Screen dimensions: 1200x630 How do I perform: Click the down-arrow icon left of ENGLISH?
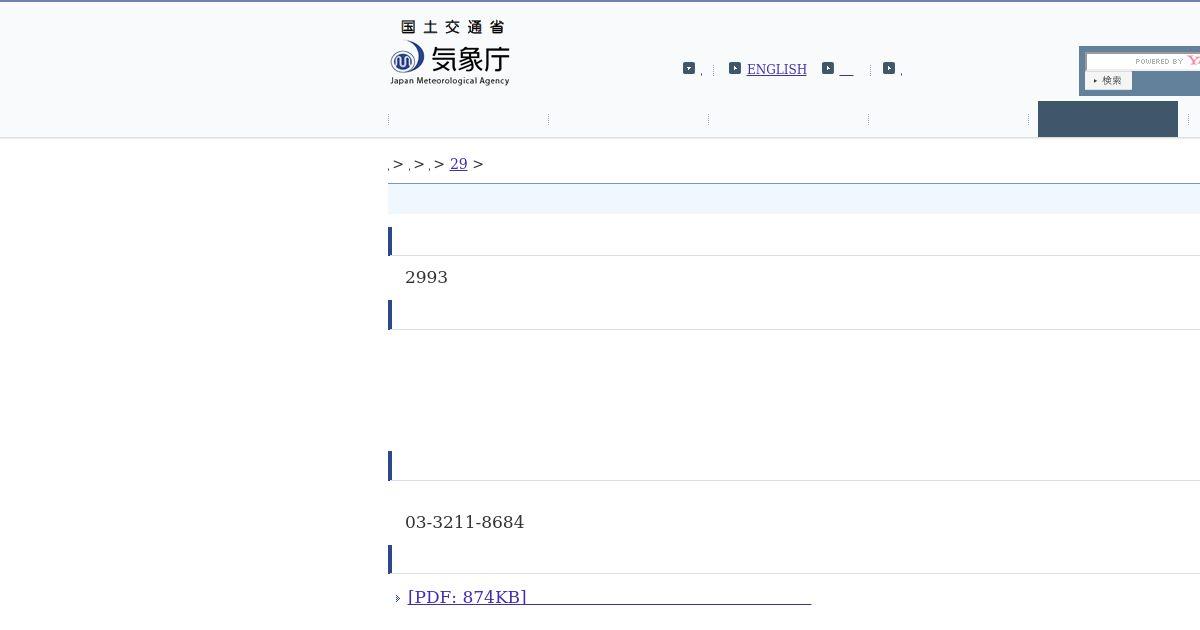pyautogui.click(x=689, y=68)
